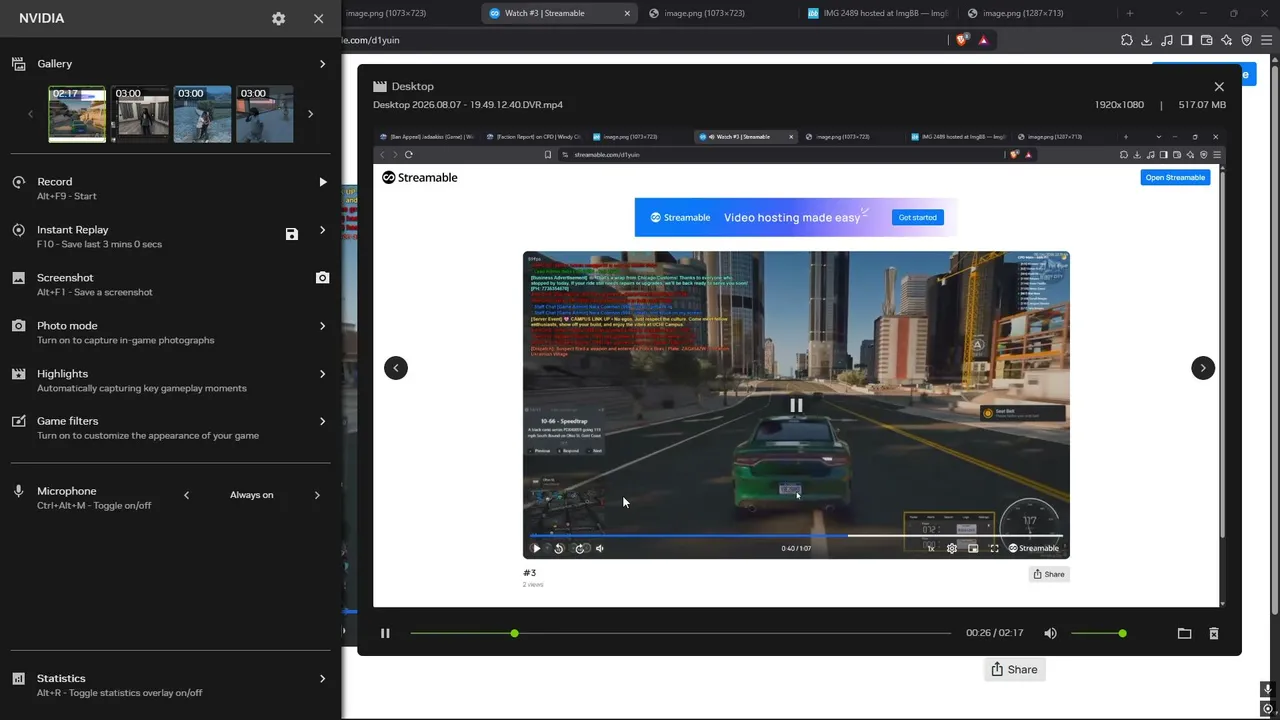Image resolution: width=1280 pixels, height=720 pixels.
Task: Open a new browser tab
Action: click(1130, 13)
